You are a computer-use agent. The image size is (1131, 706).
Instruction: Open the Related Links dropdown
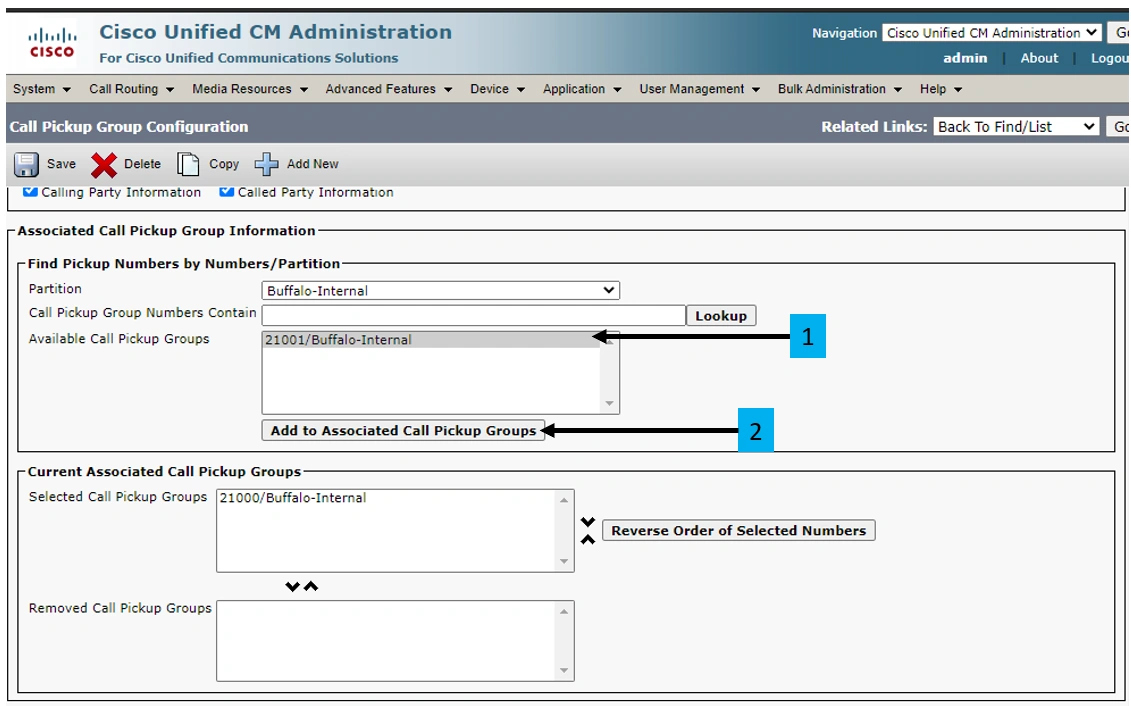point(1016,127)
